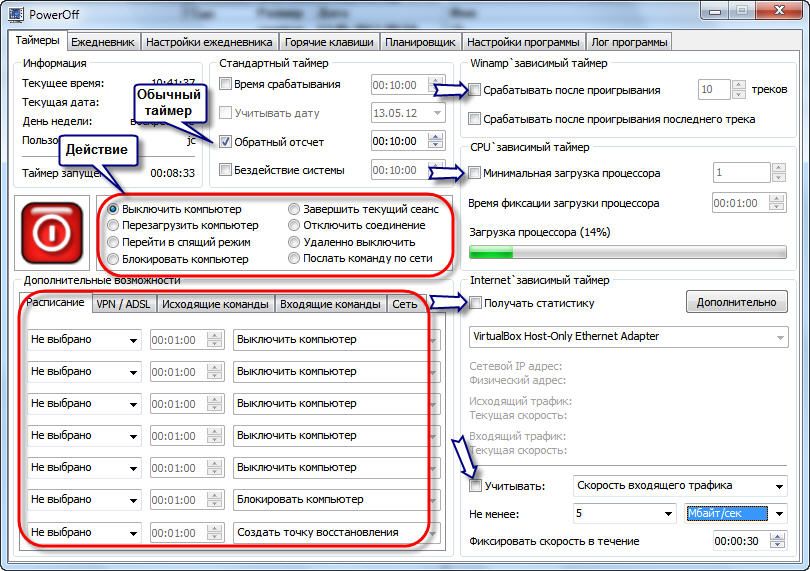Toggle the Получать статистику checkbox

point(476,303)
